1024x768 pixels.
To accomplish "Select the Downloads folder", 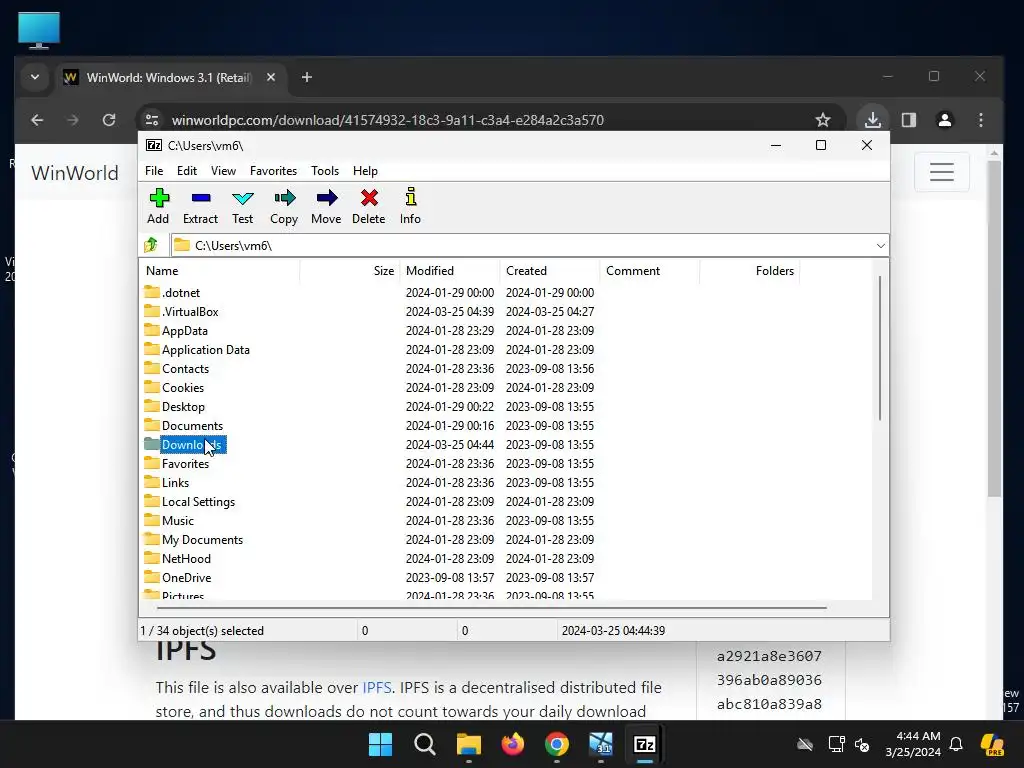I will click(x=185, y=445).
